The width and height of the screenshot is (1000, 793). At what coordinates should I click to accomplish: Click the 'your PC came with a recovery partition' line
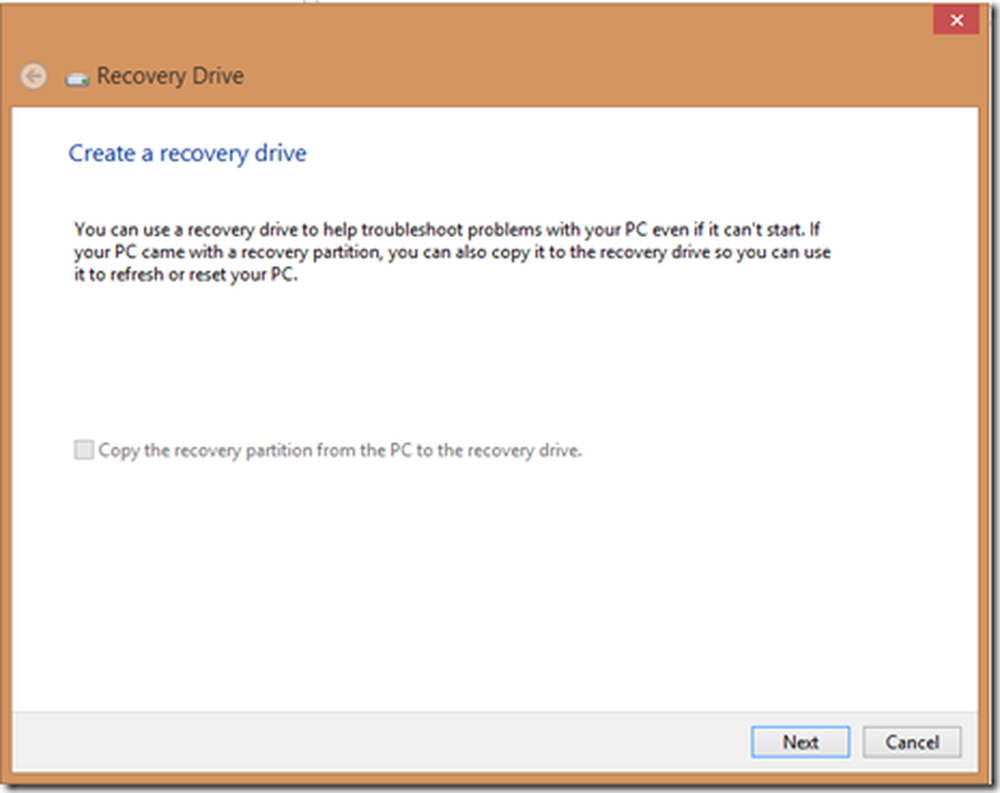coord(450,253)
